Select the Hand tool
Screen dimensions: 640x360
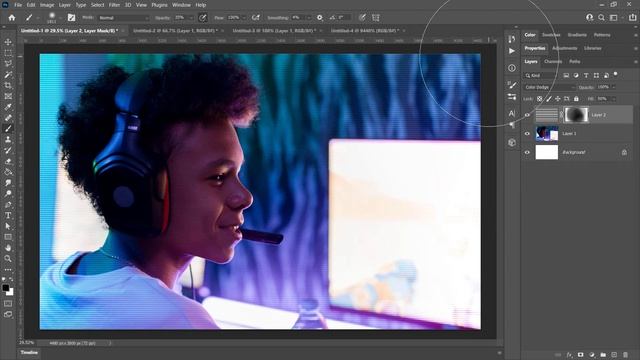tap(8, 248)
